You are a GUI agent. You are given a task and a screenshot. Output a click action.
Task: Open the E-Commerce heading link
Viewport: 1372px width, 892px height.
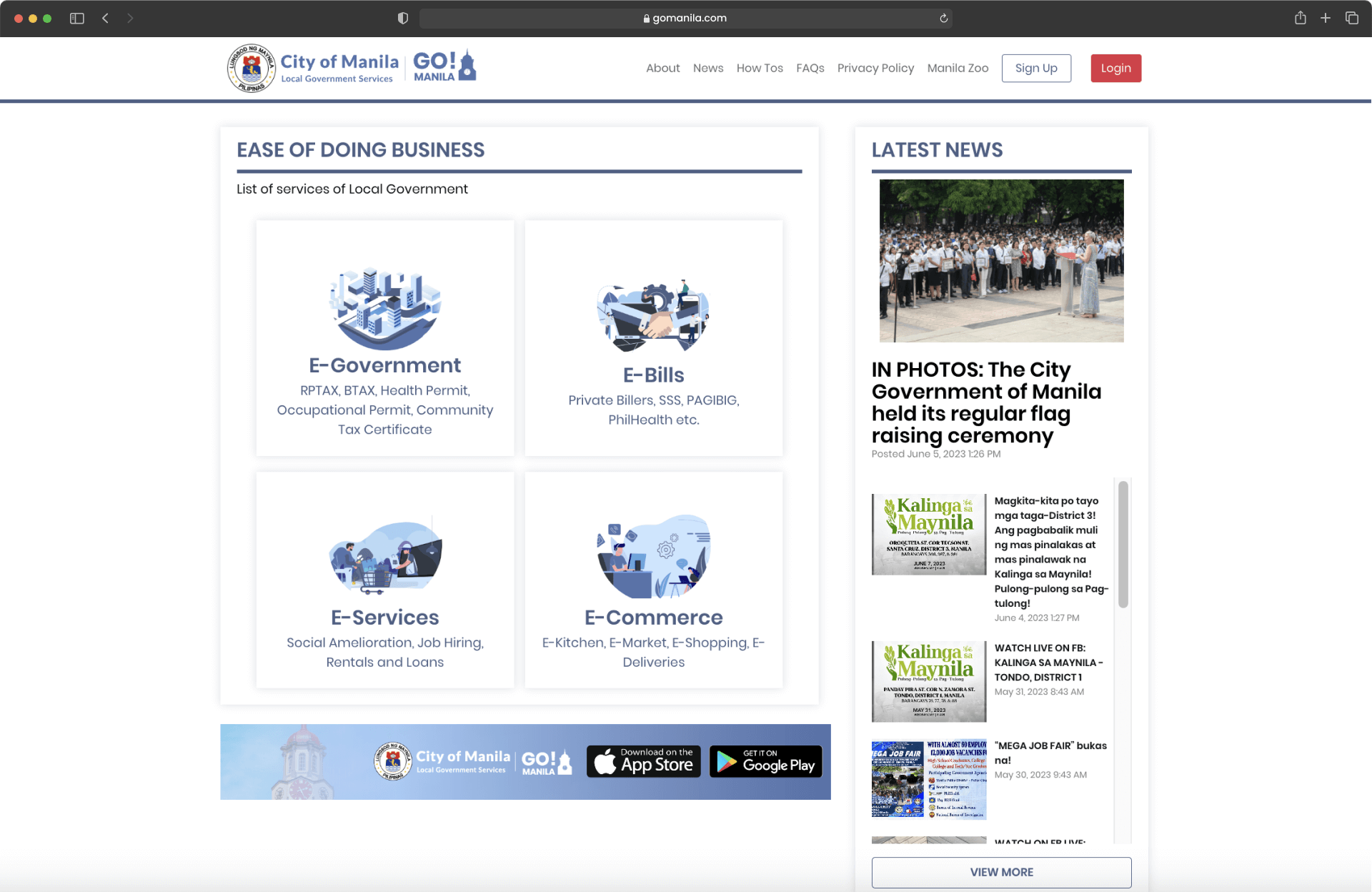click(x=654, y=618)
